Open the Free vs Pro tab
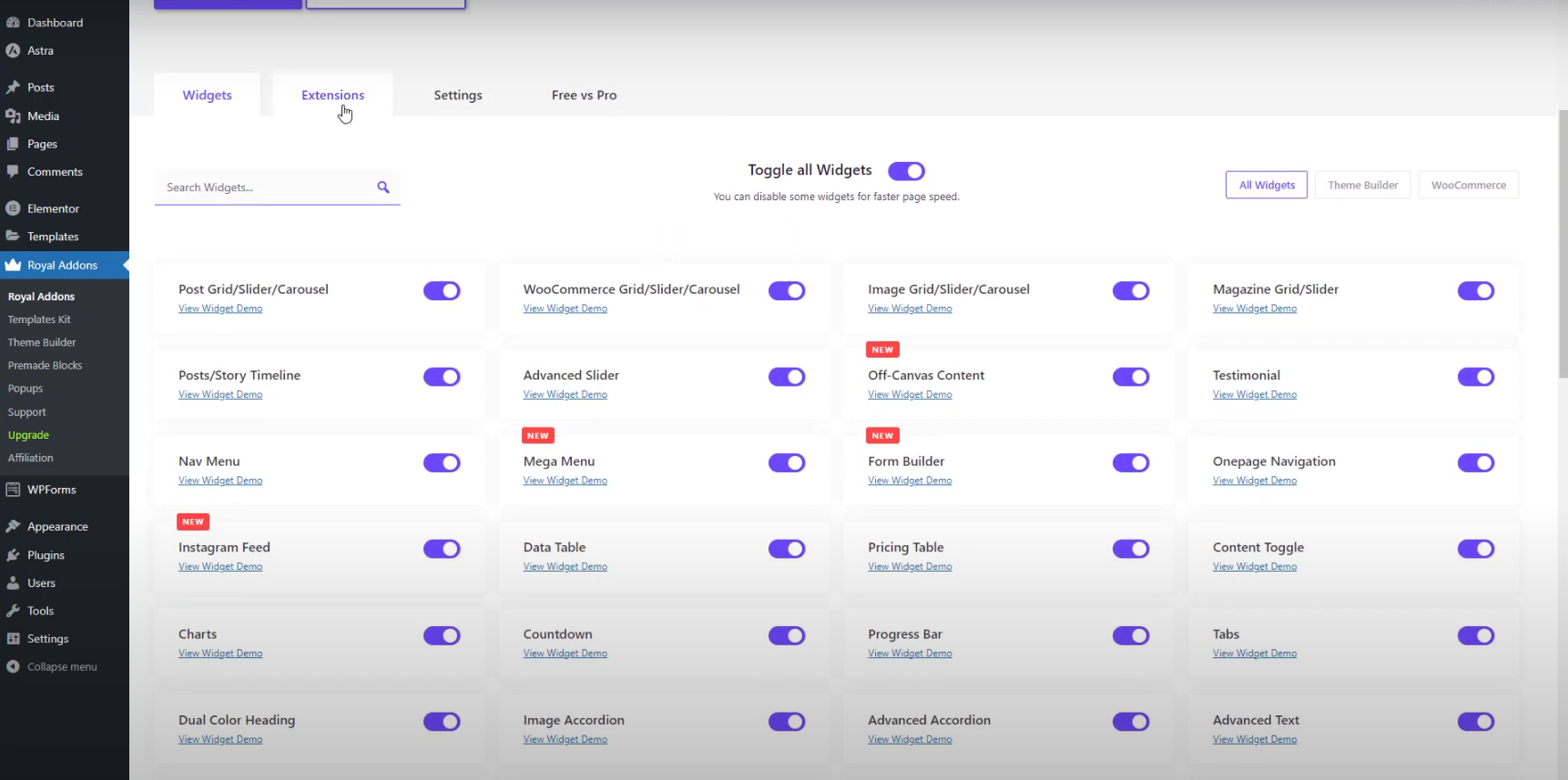The width and height of the screenshot is (1568, 780). (x=584, y=96)
